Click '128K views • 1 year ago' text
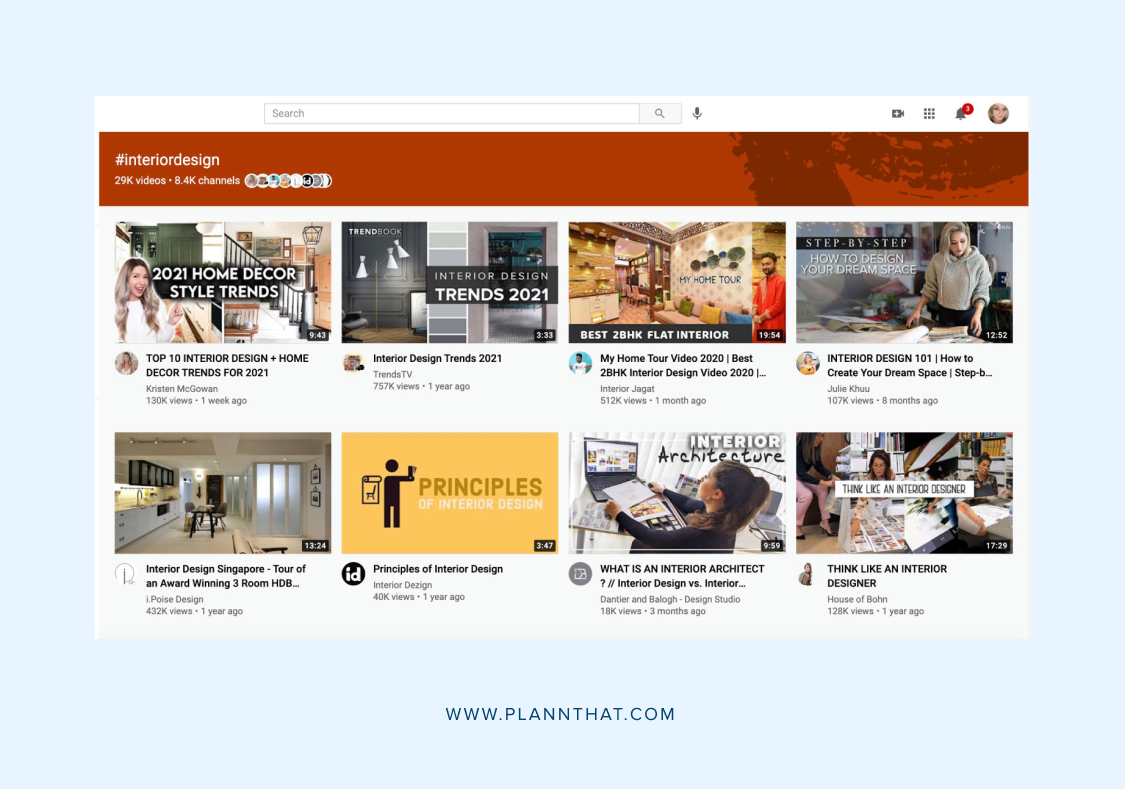The width and height of the screenshot is (1125, 789). point(875,611)
